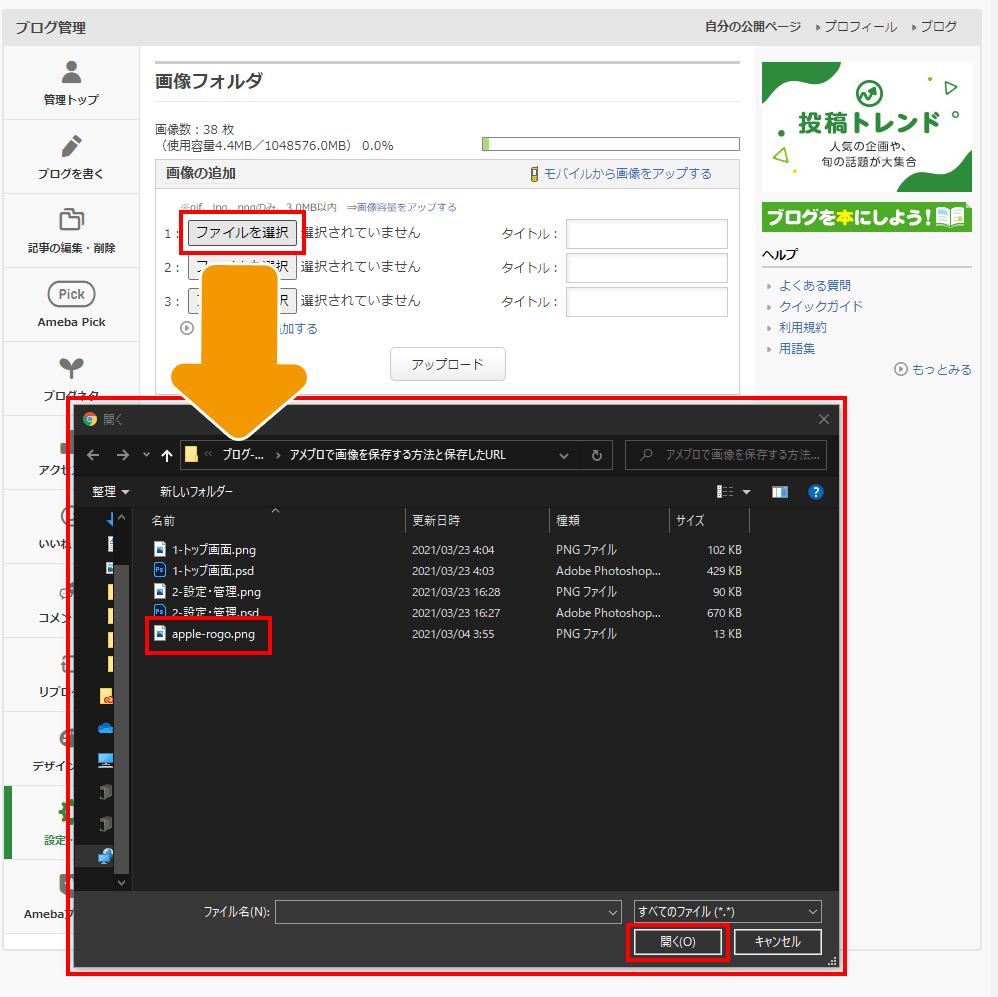Click Network icon in navigation pane
The image size is (998, 997).
(x=106, y=856)
